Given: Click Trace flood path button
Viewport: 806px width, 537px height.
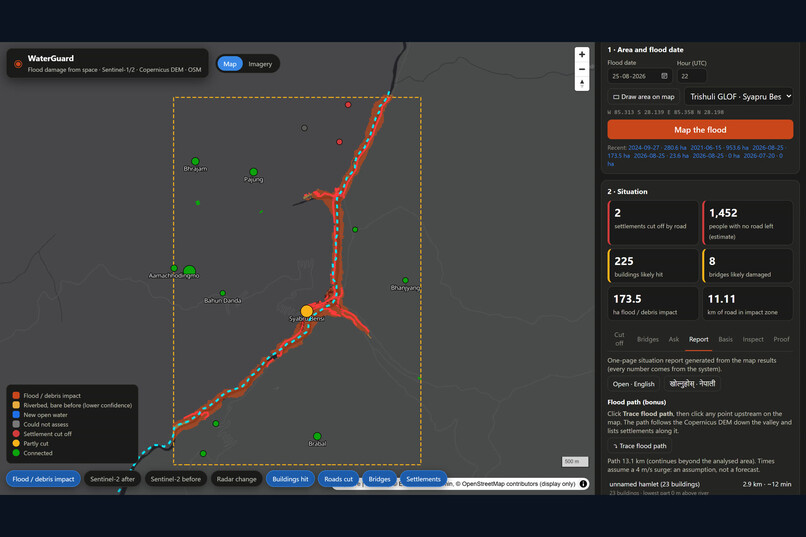Looking at the screenshot, I should pos(639,446).
